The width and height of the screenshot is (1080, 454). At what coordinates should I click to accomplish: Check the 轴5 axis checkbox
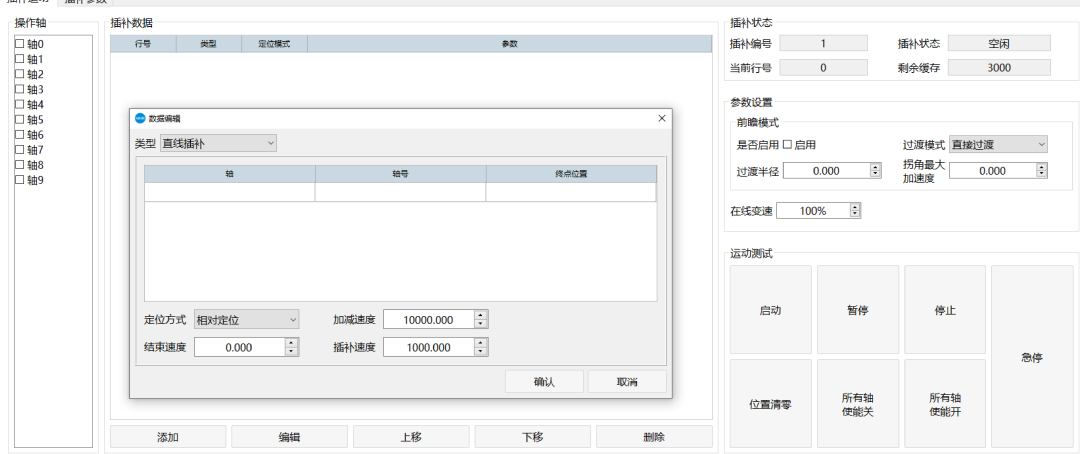(x=20, y=120)
